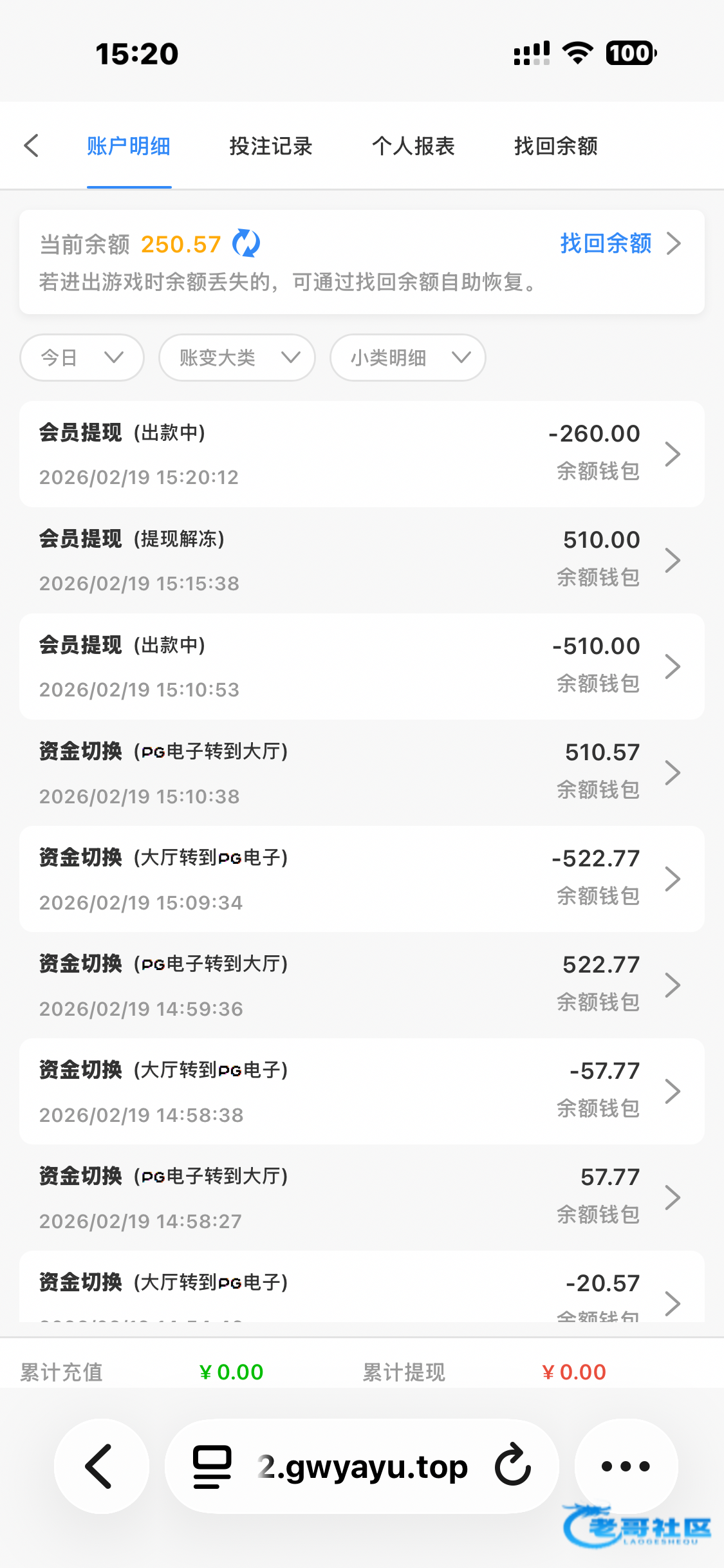Open the -260.00 withdrawal detail chevron
This screenshot has height=1568, width=724.
pos(673,454)
